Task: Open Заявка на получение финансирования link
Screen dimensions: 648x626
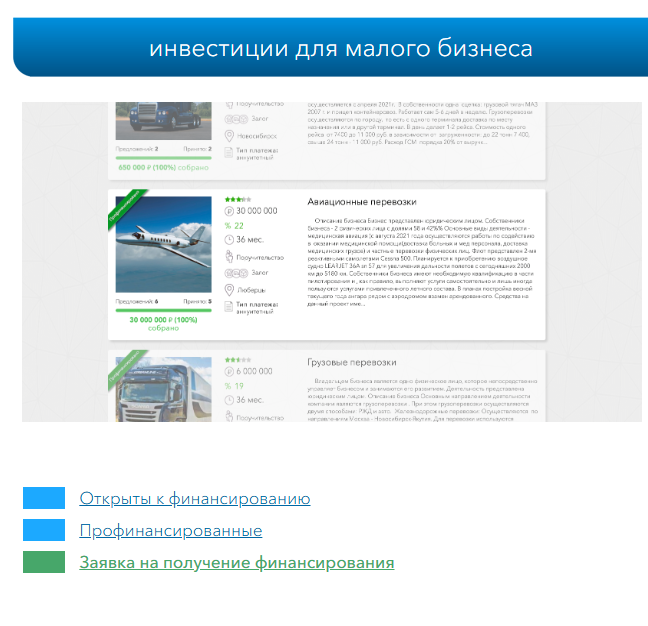Action: (x=237, y=562)
